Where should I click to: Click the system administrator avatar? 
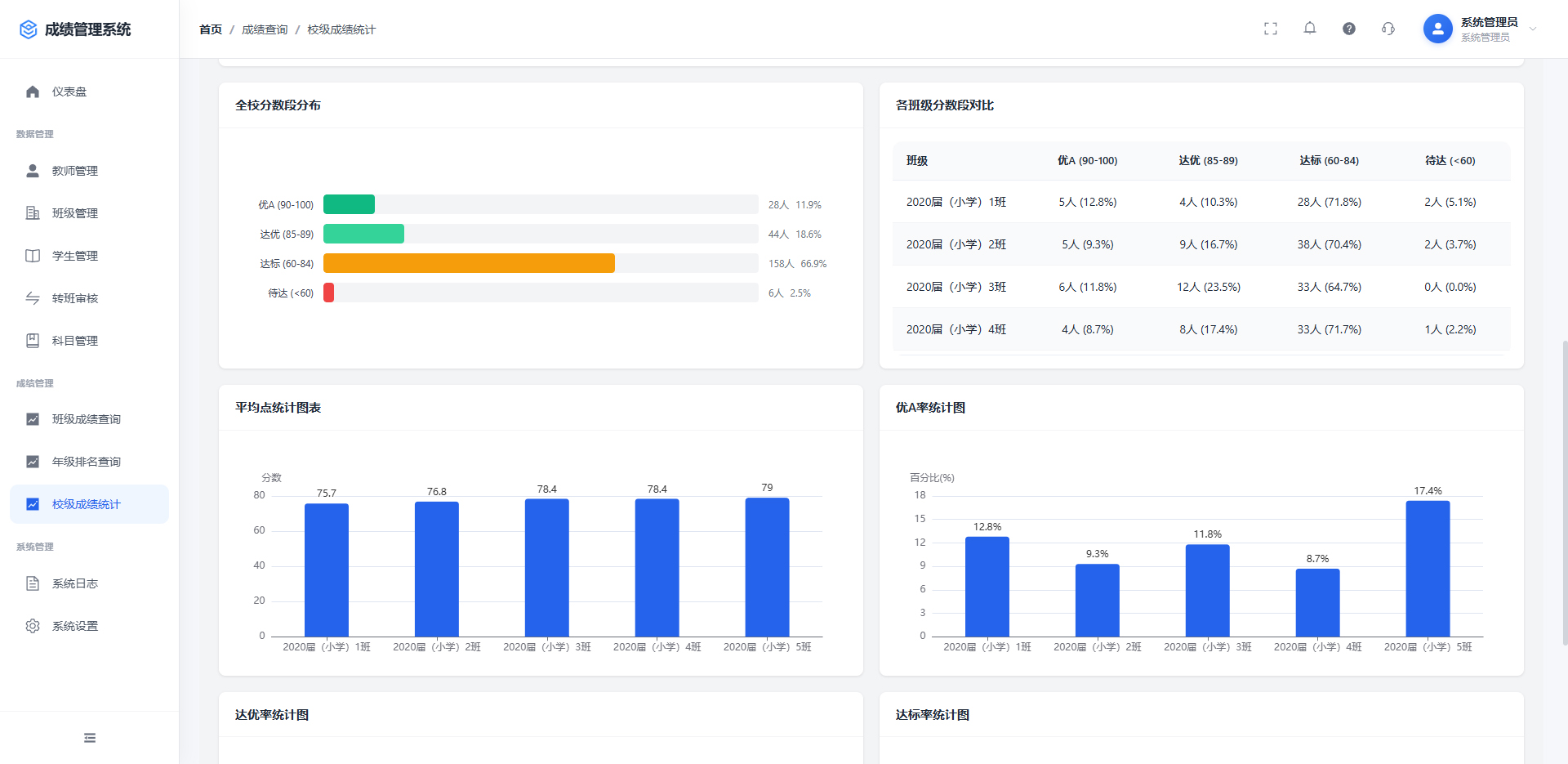[1437, 29]
